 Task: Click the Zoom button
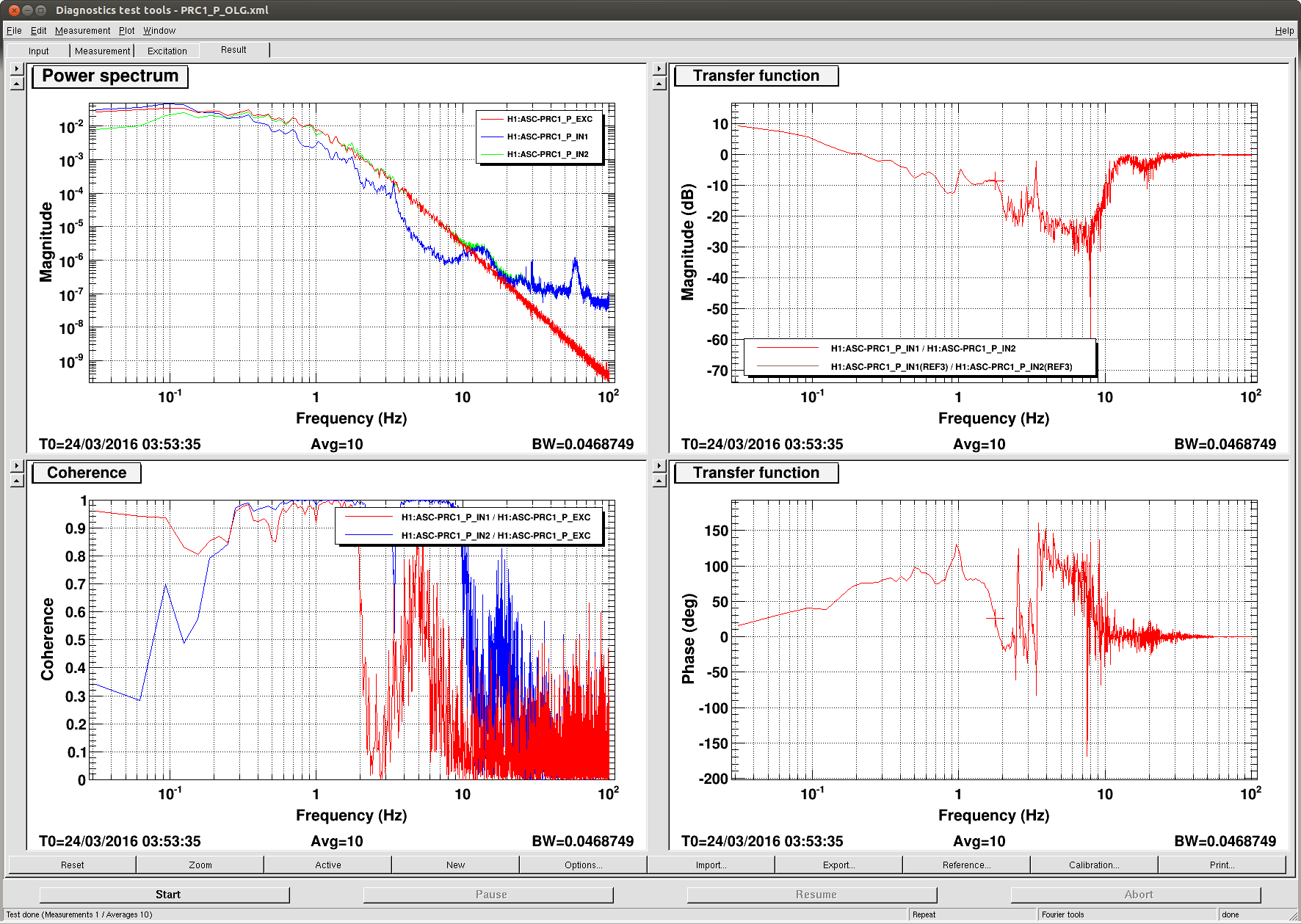[x=200, y=865]
